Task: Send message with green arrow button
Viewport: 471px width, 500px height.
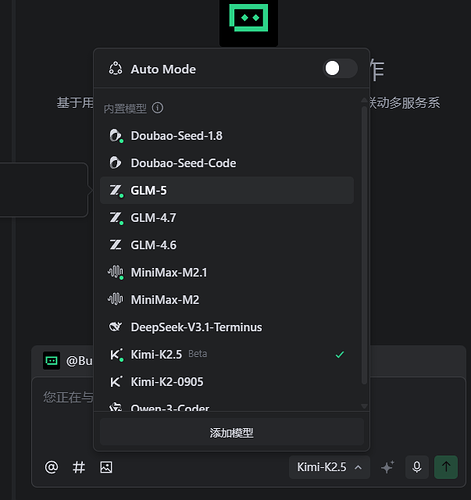Action: [446, 467]
